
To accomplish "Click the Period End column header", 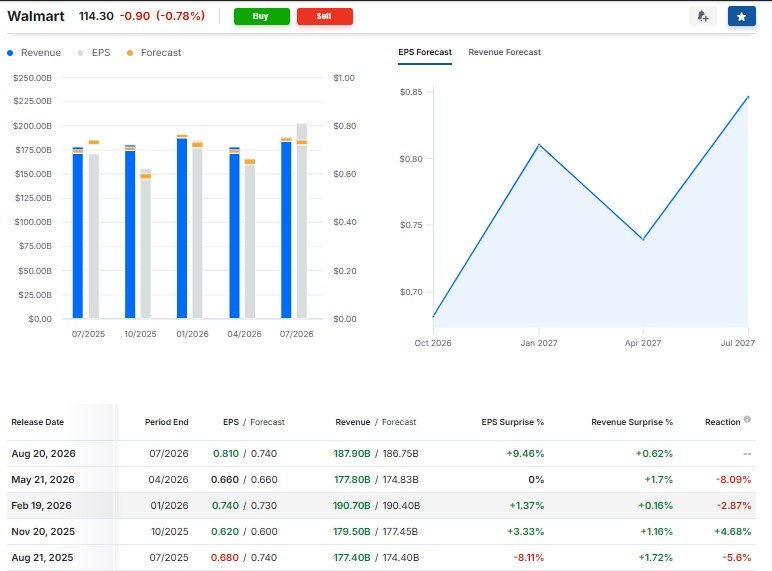I will [166, 422].
